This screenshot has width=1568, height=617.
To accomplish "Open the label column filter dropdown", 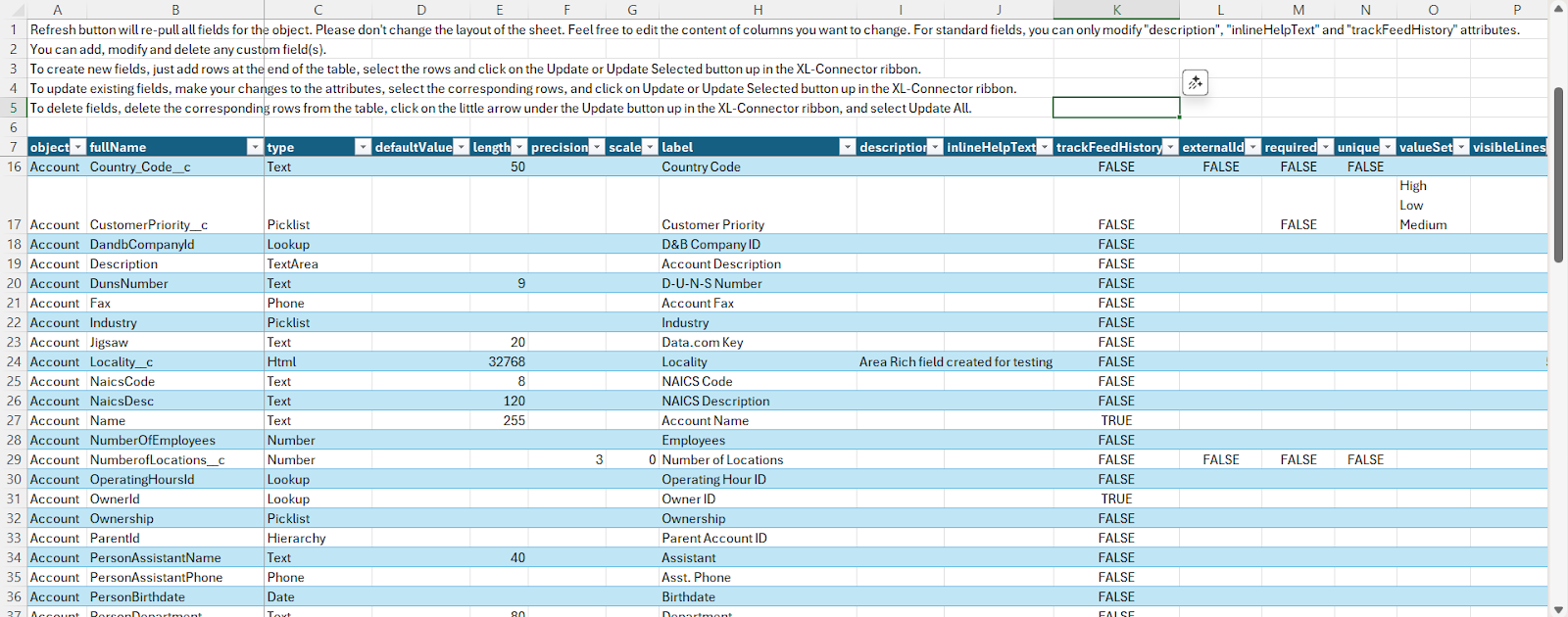I will pos(847,147).
